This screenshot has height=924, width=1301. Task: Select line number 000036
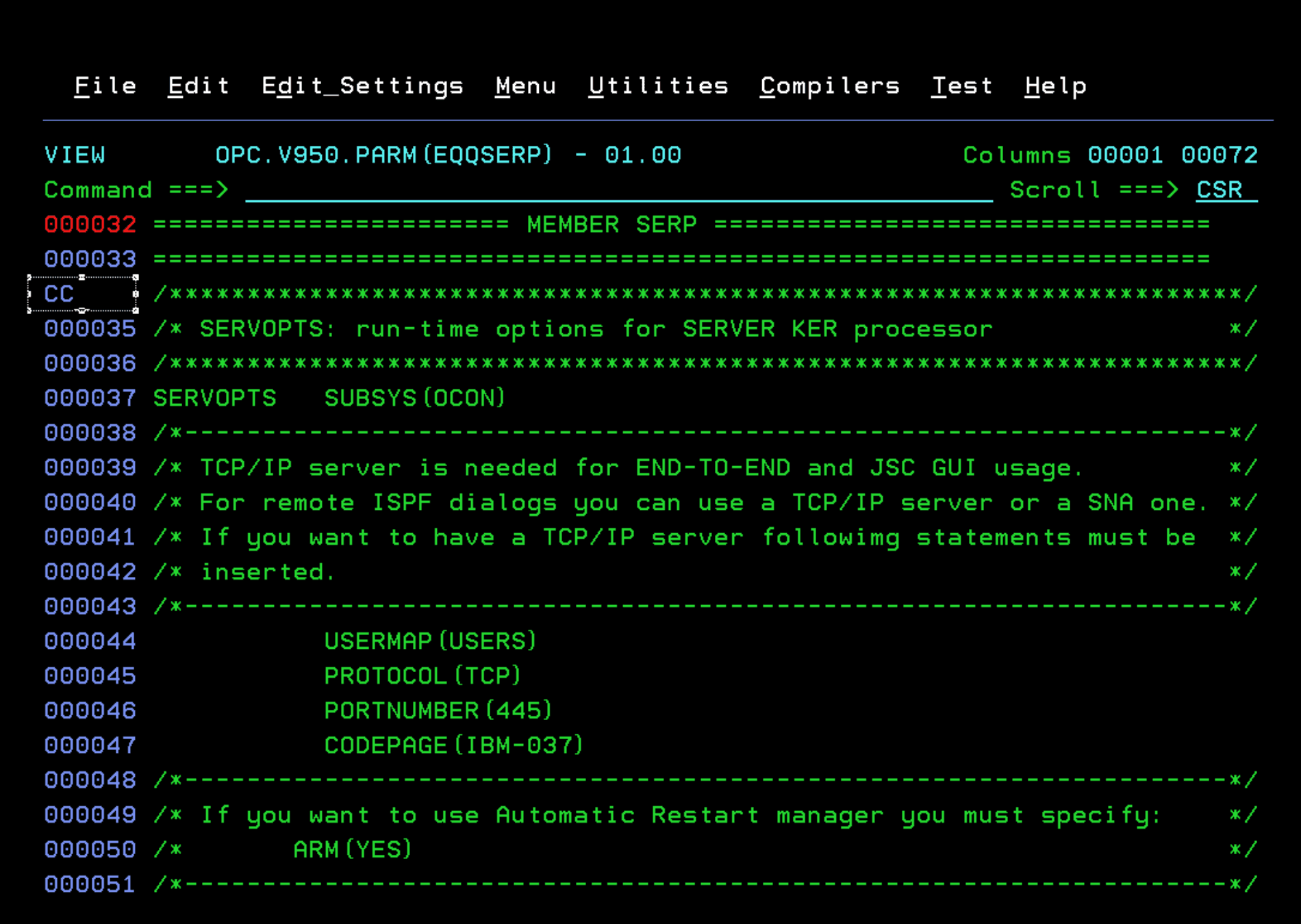(90, 363)
